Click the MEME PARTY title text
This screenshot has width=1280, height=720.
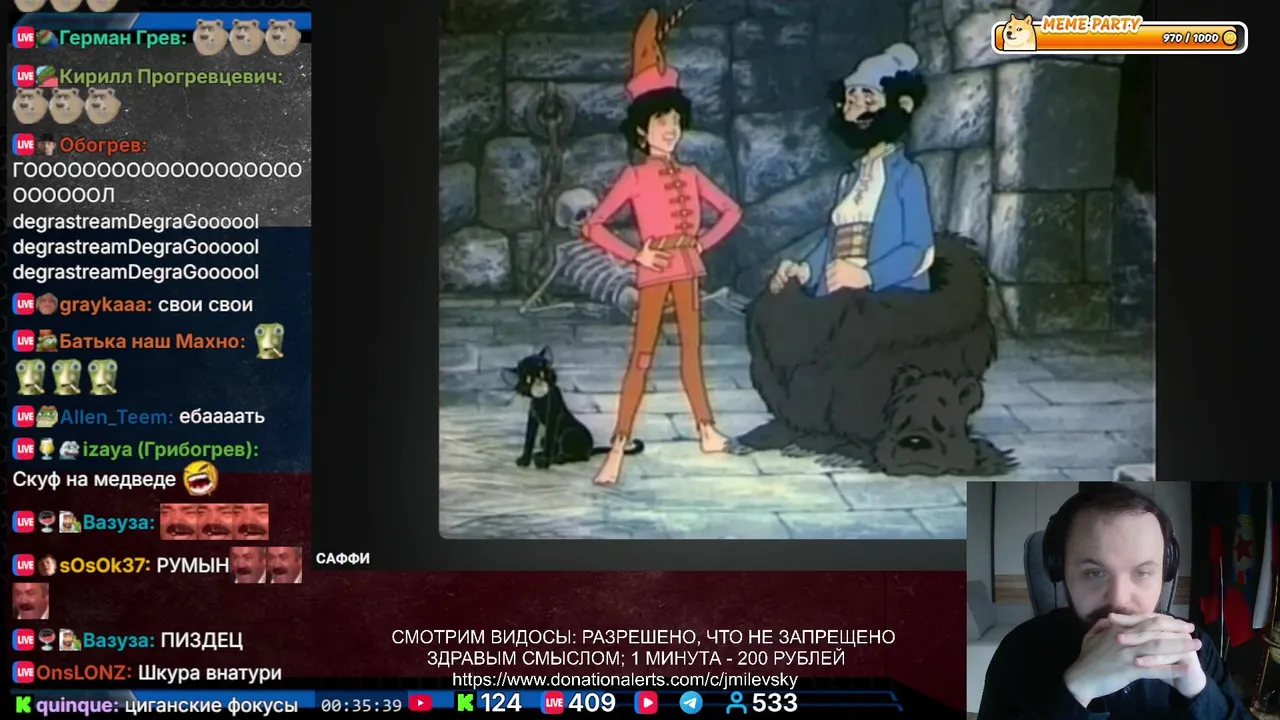click(x=1091, y=24)
